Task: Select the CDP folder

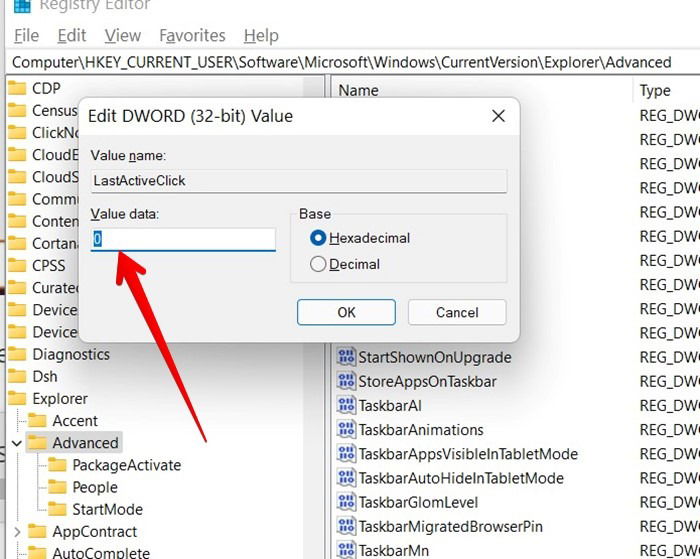Action: pos(46,88)
